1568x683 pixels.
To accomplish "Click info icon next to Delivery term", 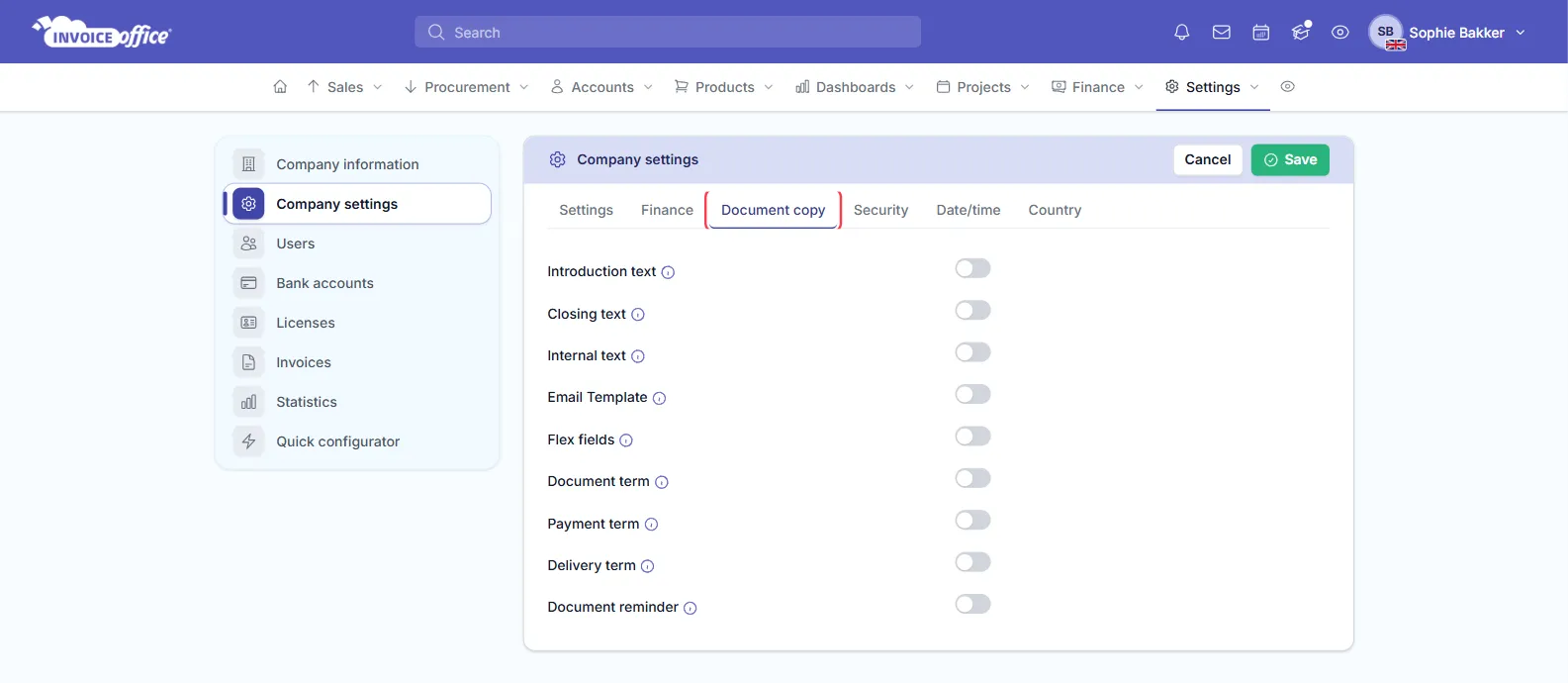I will tap(647, 566).
